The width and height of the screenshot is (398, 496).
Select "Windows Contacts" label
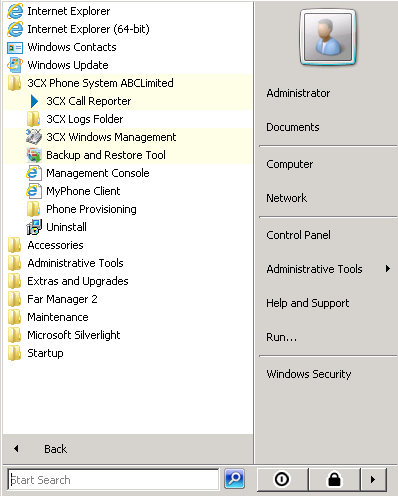click(x=72, y=47)
